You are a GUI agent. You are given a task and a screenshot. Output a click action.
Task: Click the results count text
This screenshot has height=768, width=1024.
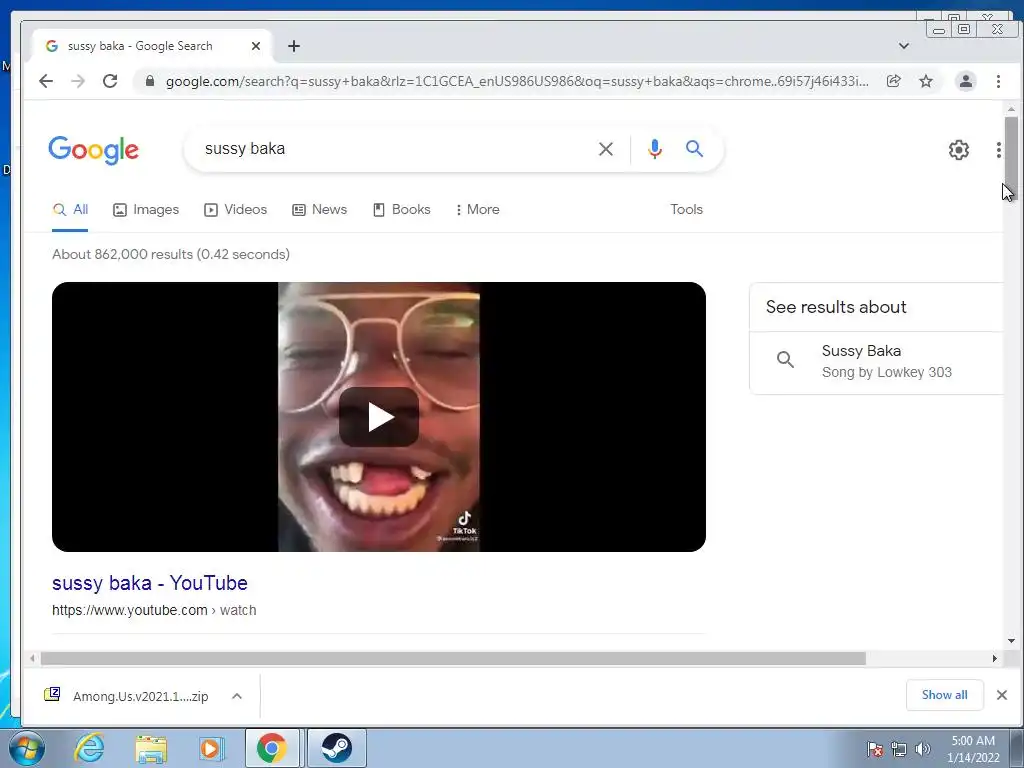click(171, 254)
